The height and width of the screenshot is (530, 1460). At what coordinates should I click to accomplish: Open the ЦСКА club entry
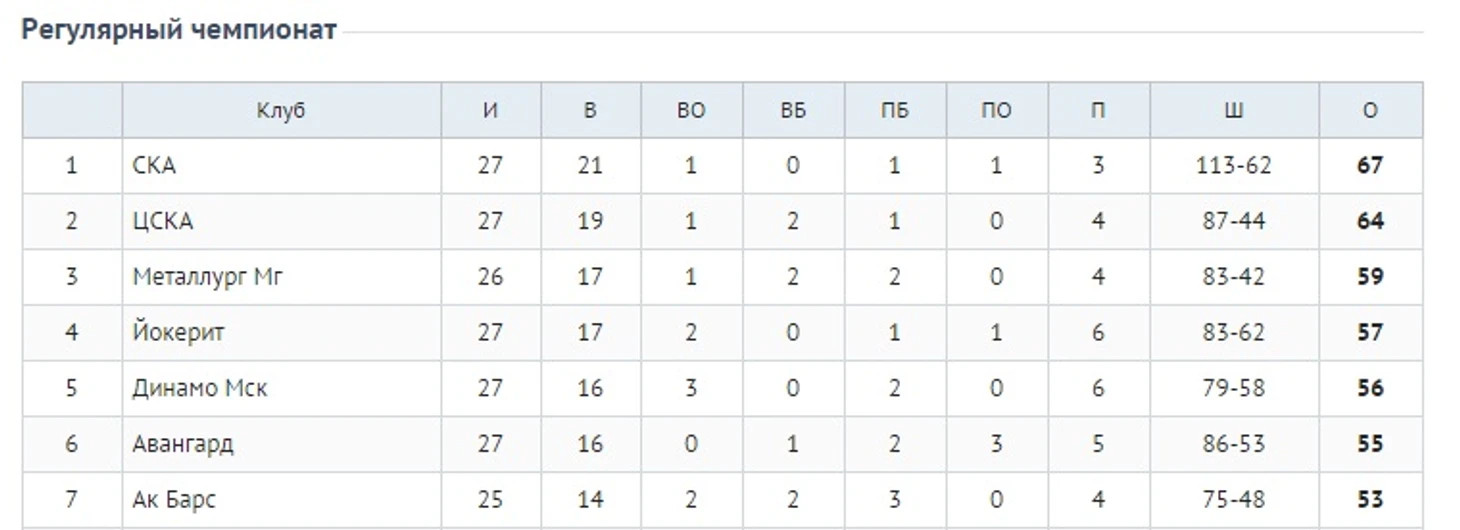pos(163,221)
